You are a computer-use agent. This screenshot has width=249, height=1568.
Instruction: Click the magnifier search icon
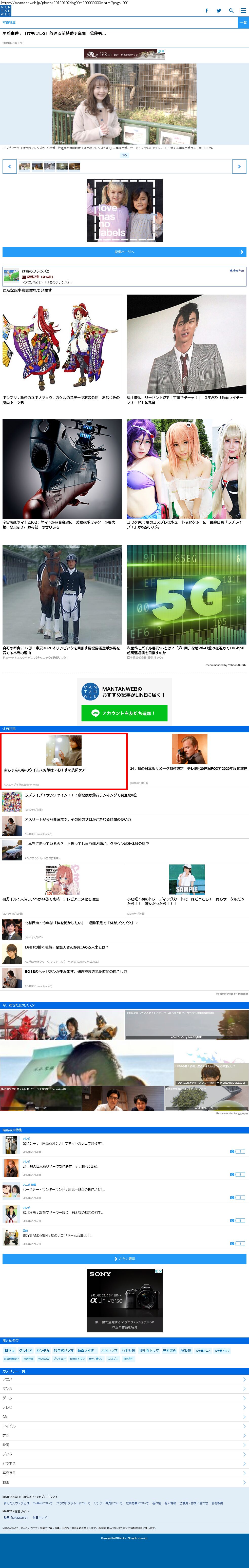[x=231, y=10]
